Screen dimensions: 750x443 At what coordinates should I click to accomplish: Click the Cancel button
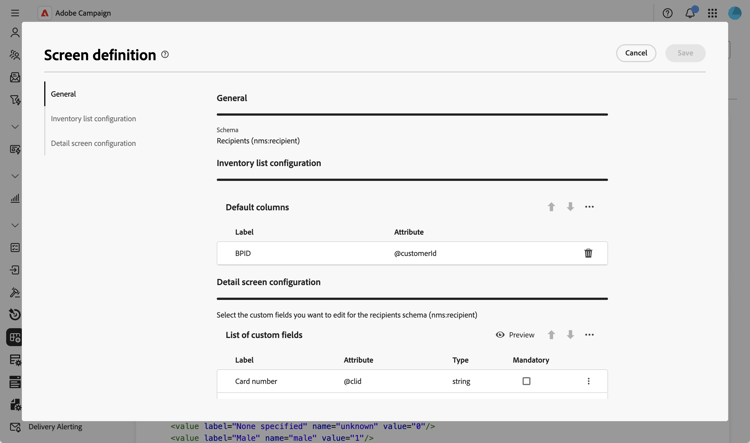(636, 53)
